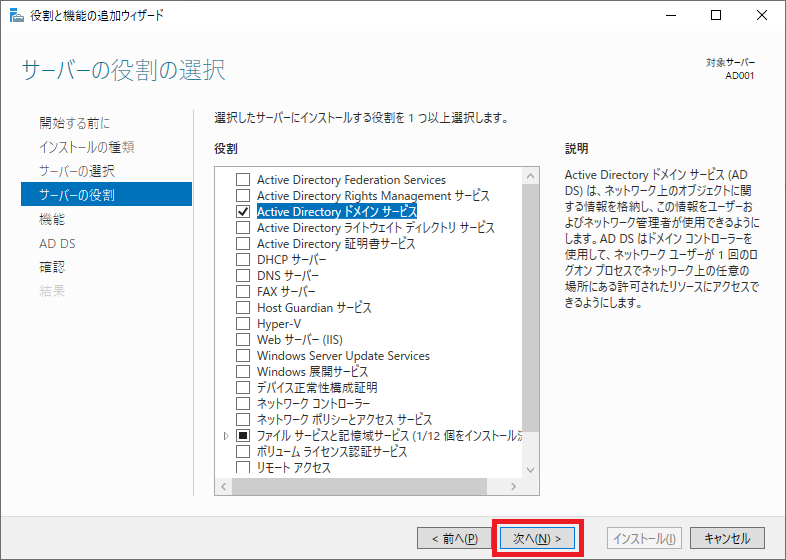Select the サーバーの役割 step
The width and height of the screenshot is (786, 560).
pos(106,195)
